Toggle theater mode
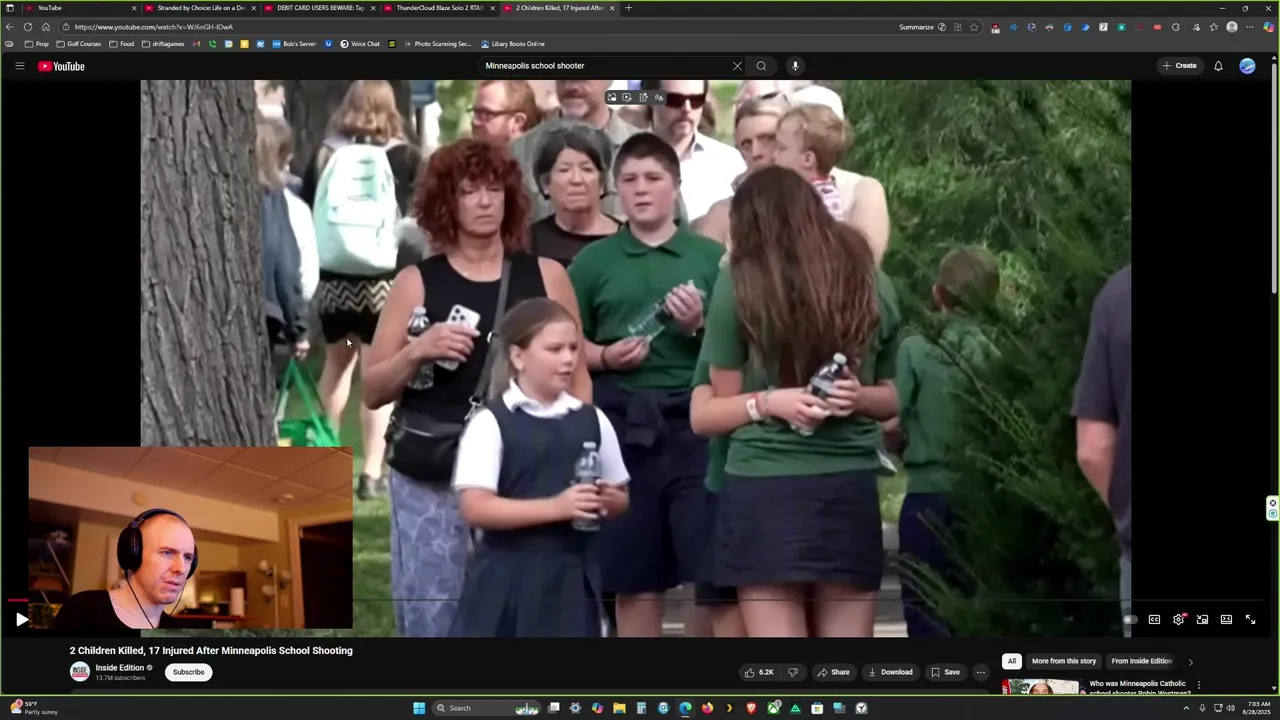 pos(1226,620)
